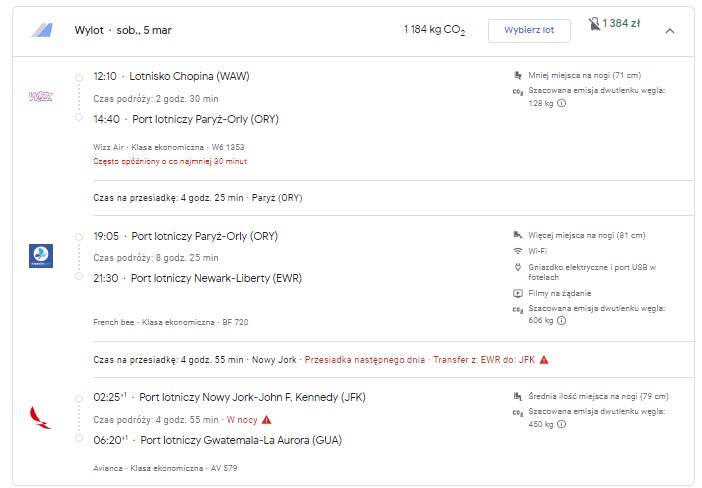Collapse the flight details with the chevron
The width and height of the screenshot is (702, 488).
(x=670, y=31)
